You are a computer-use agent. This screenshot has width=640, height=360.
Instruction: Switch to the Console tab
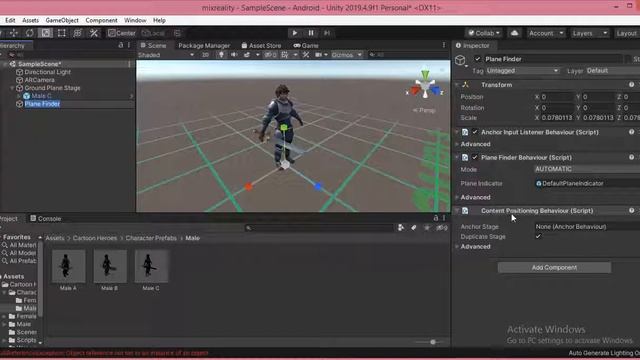45,219
